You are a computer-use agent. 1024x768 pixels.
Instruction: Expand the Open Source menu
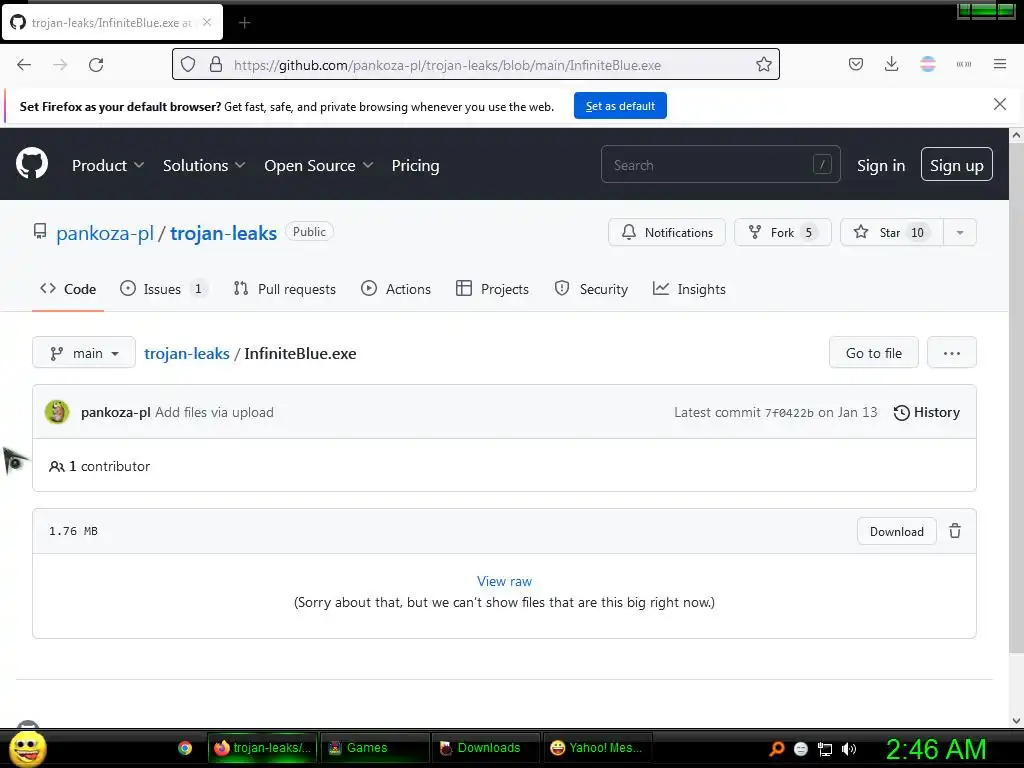point(319,166)
